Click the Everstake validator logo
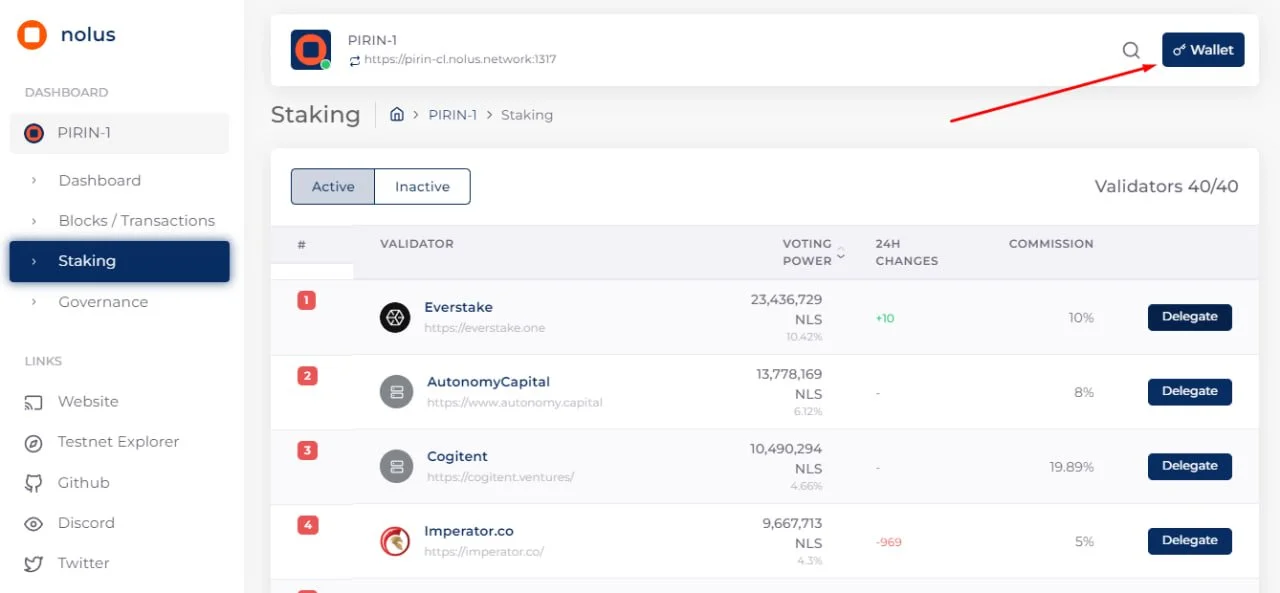Viewport: 1280px width, 593px height. [x=395, y=316]
